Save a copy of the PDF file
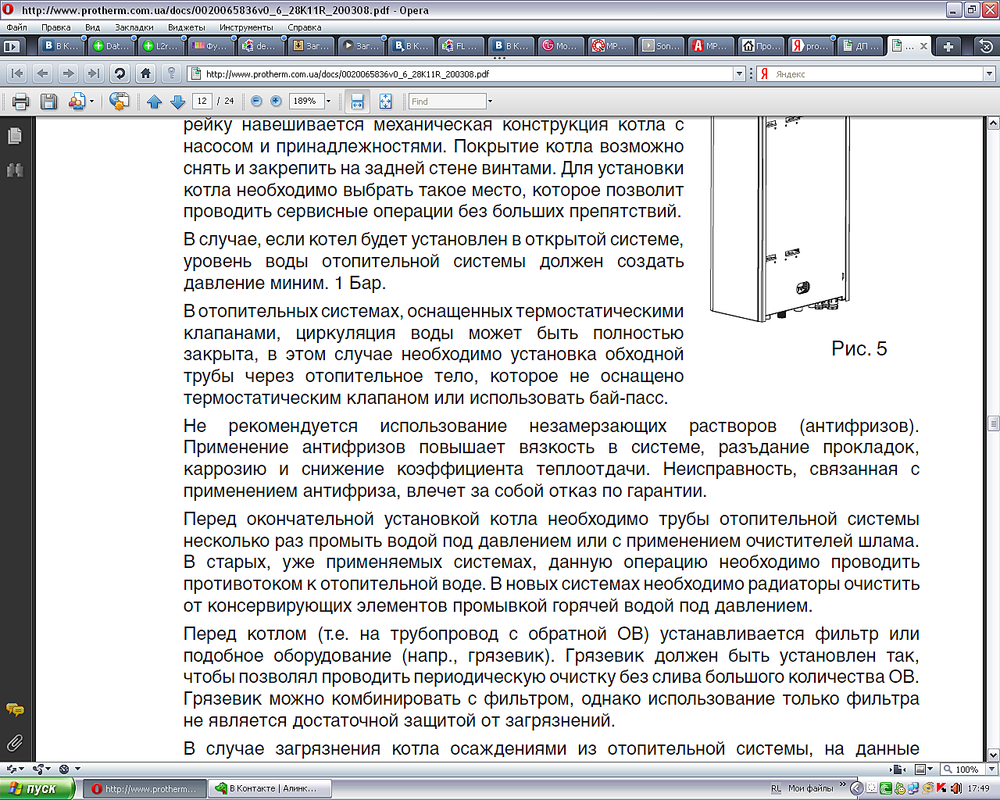The height and width of the screenshot is (800, 1000). pyautogui.click(x=49, y=100)
